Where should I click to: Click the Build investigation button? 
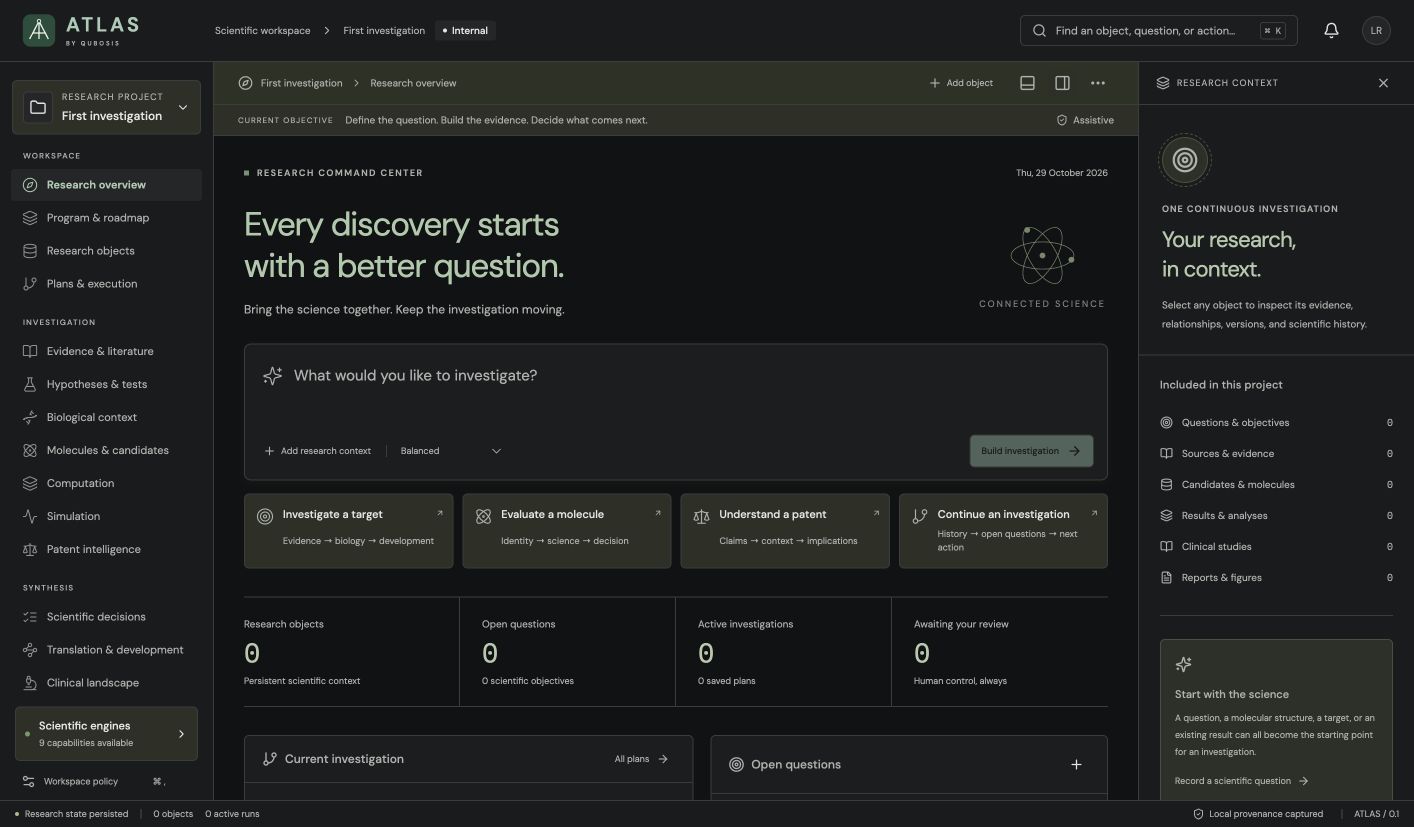pos(1031,451)
